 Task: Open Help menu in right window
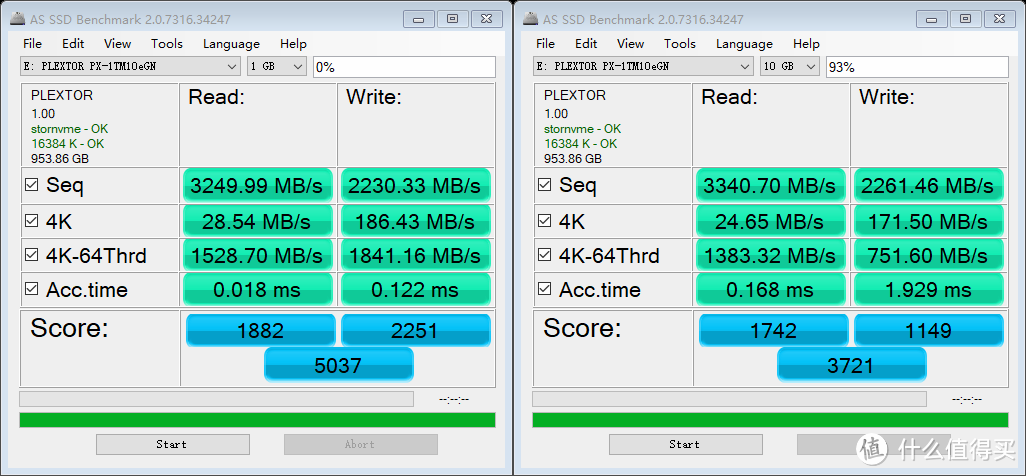click(806, 44)
